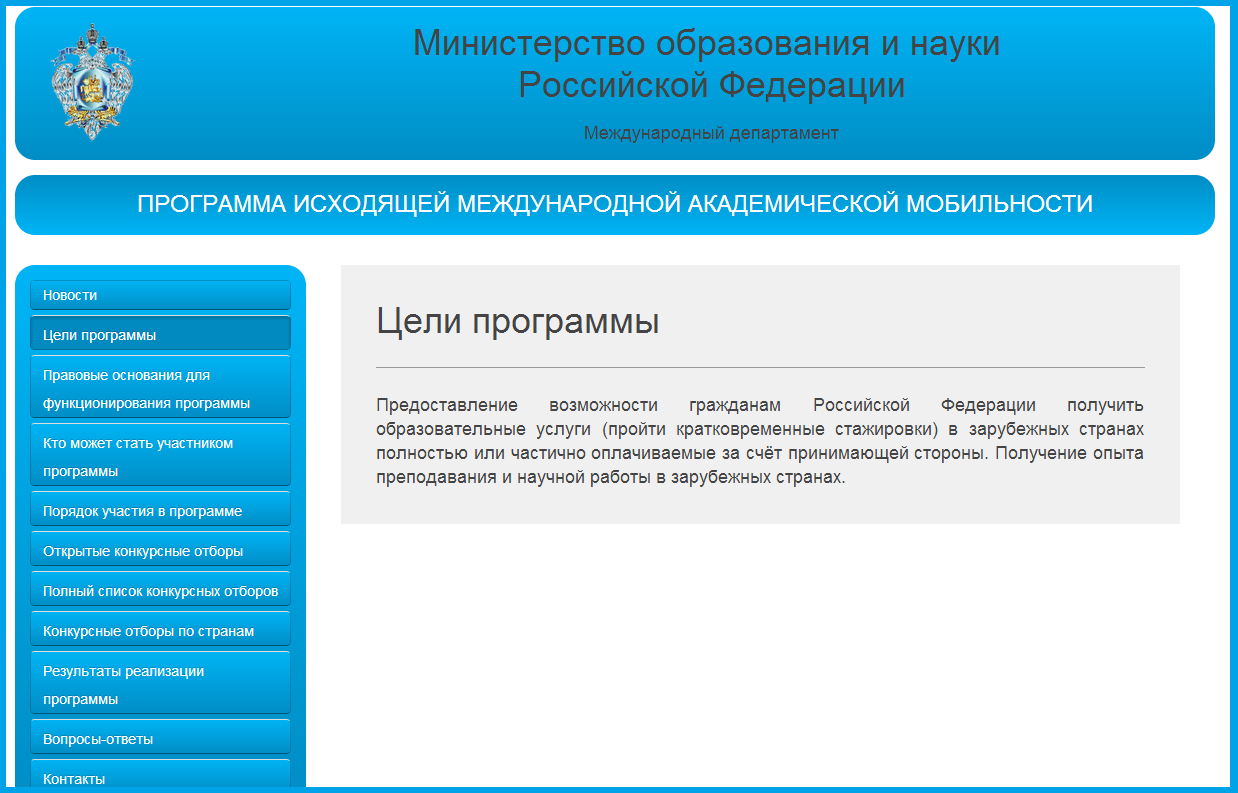Open Конкурсные отборы по странам
This screenshot has height=793, width=1238.
click(160, 630)
